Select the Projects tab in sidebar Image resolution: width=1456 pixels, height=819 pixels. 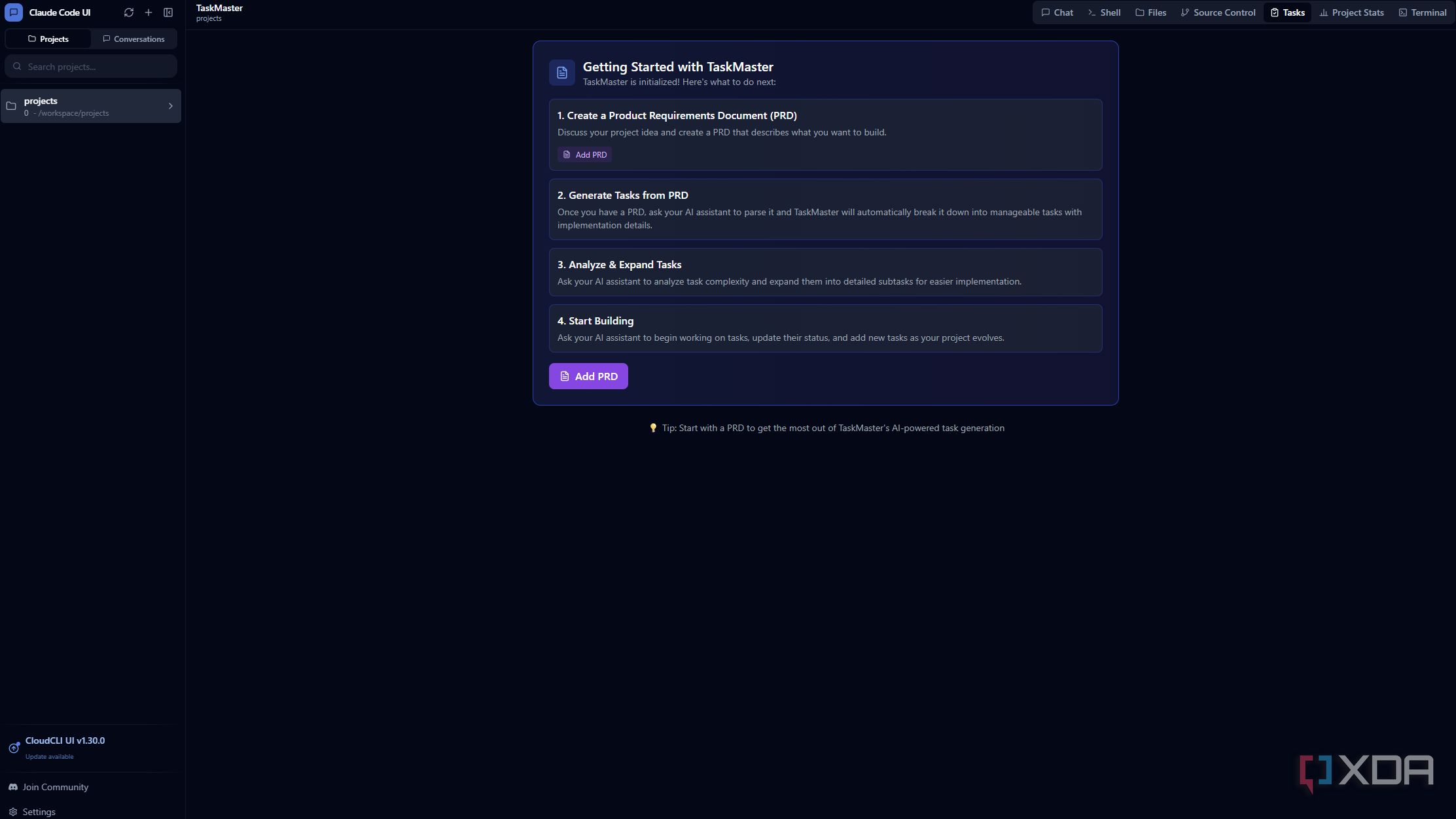click(48, 39)
